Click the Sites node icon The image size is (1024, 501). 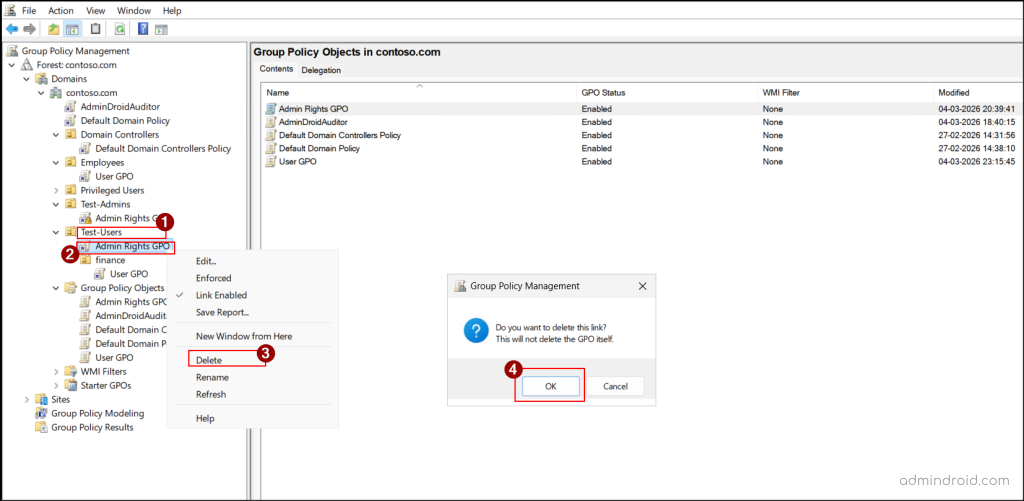click(x=41, y=399)
